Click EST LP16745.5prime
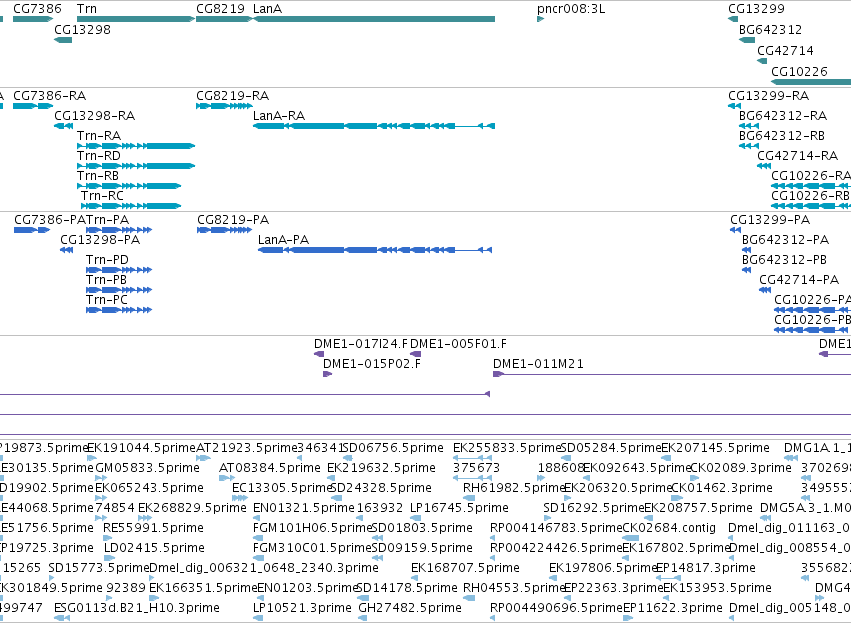 [x=415, y=519]
